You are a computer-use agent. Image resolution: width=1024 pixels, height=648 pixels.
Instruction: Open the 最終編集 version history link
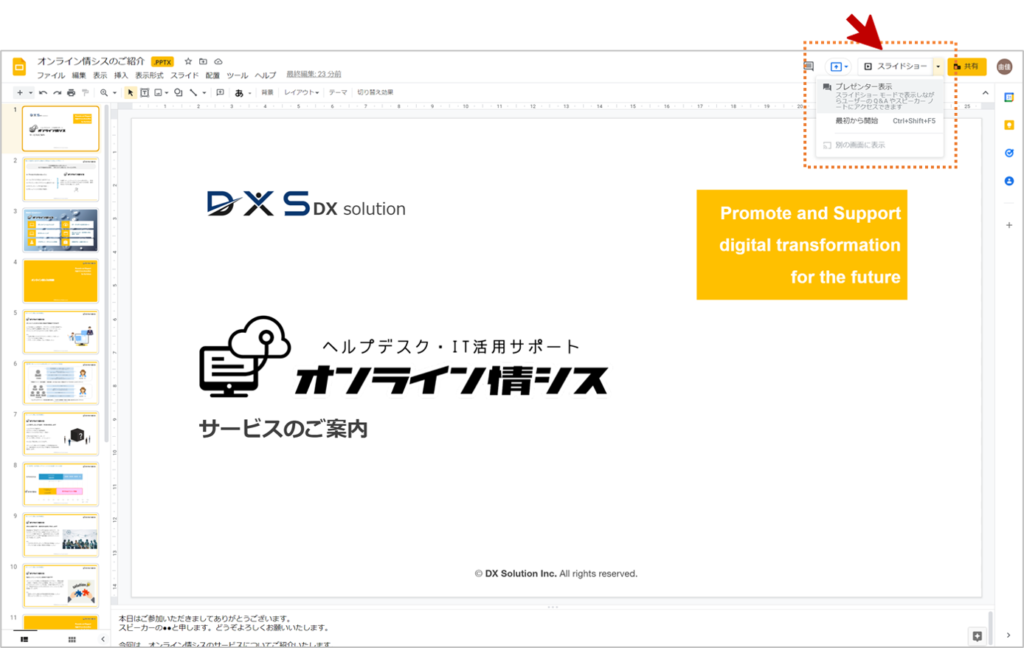tap(313, 74)
